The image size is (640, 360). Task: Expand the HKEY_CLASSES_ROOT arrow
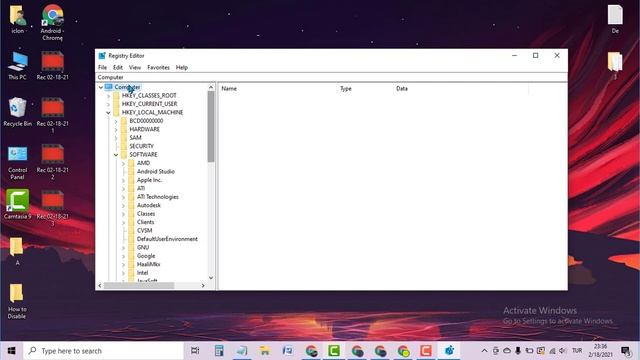click(109, 96)
